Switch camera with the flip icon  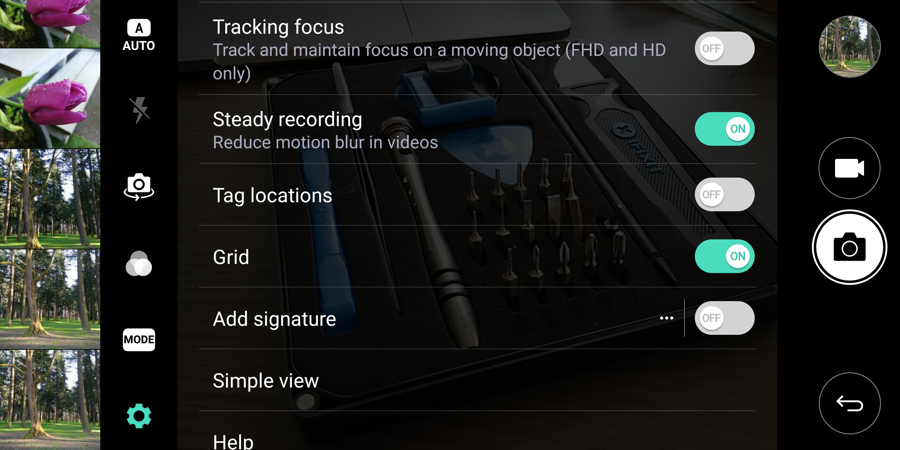pos(139,187)
